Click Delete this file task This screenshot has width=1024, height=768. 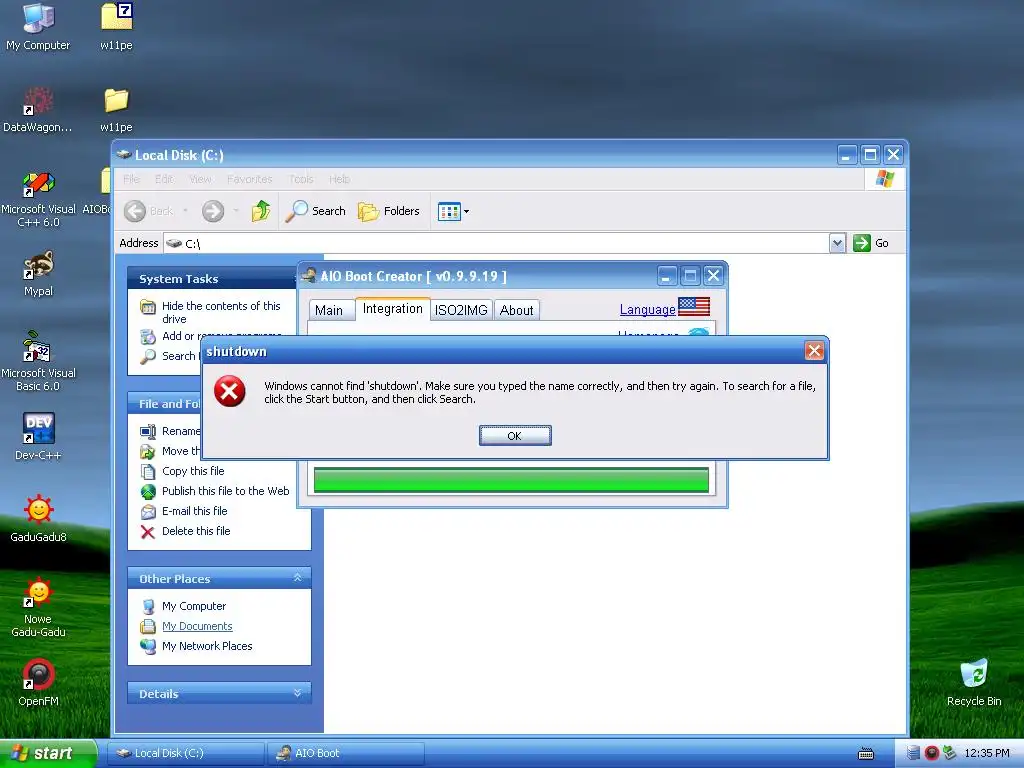point(196,531)
